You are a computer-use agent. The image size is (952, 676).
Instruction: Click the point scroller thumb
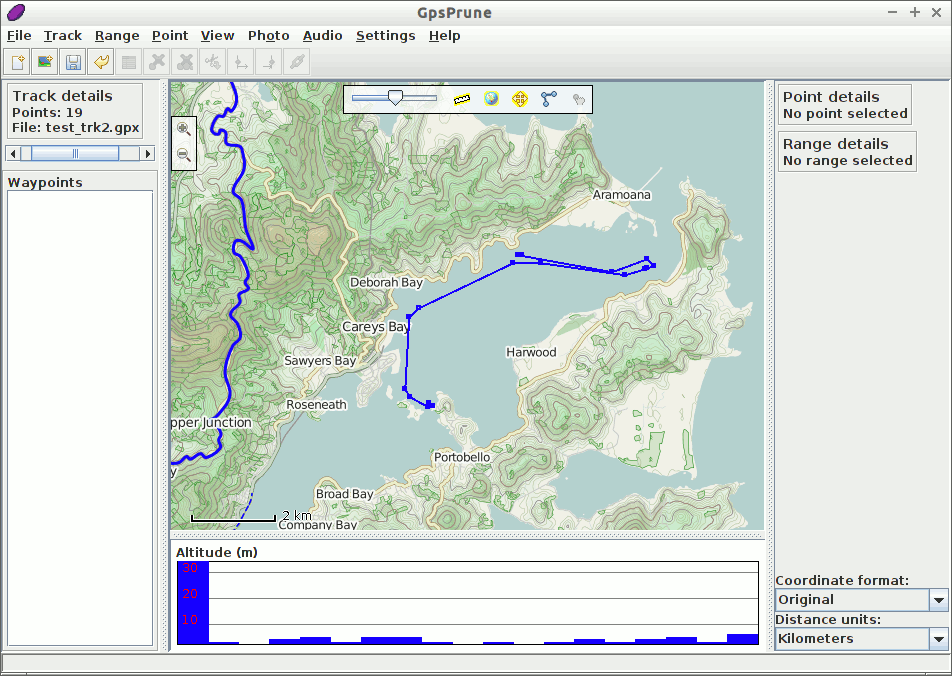75,154
